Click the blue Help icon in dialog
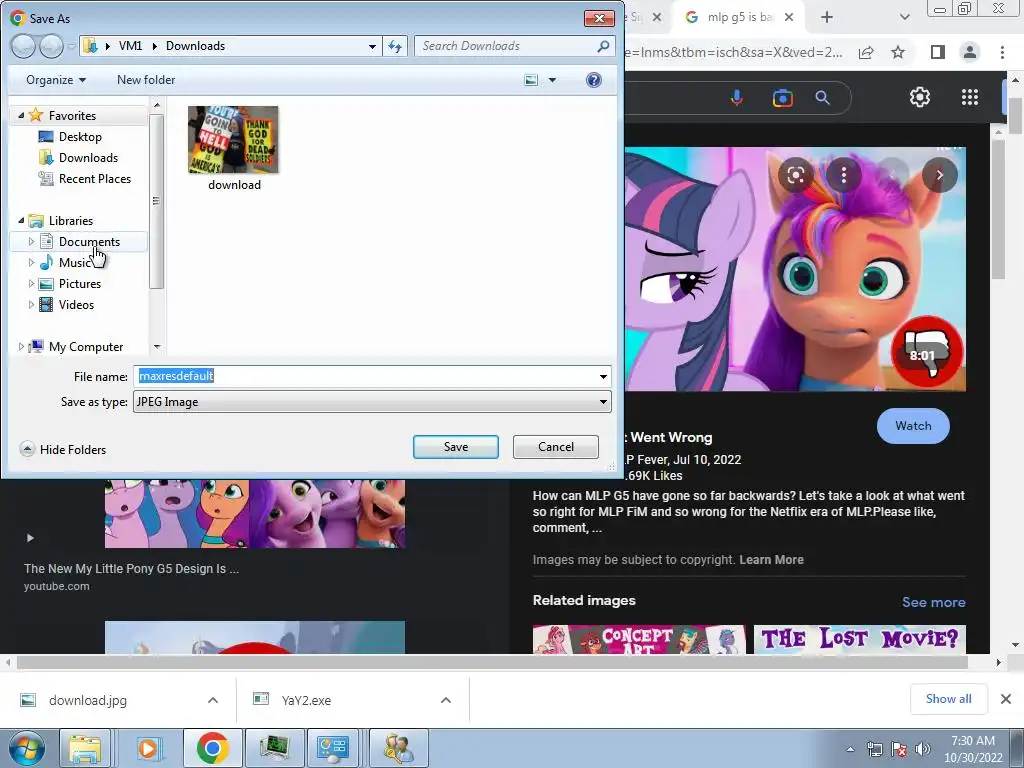 594,80
